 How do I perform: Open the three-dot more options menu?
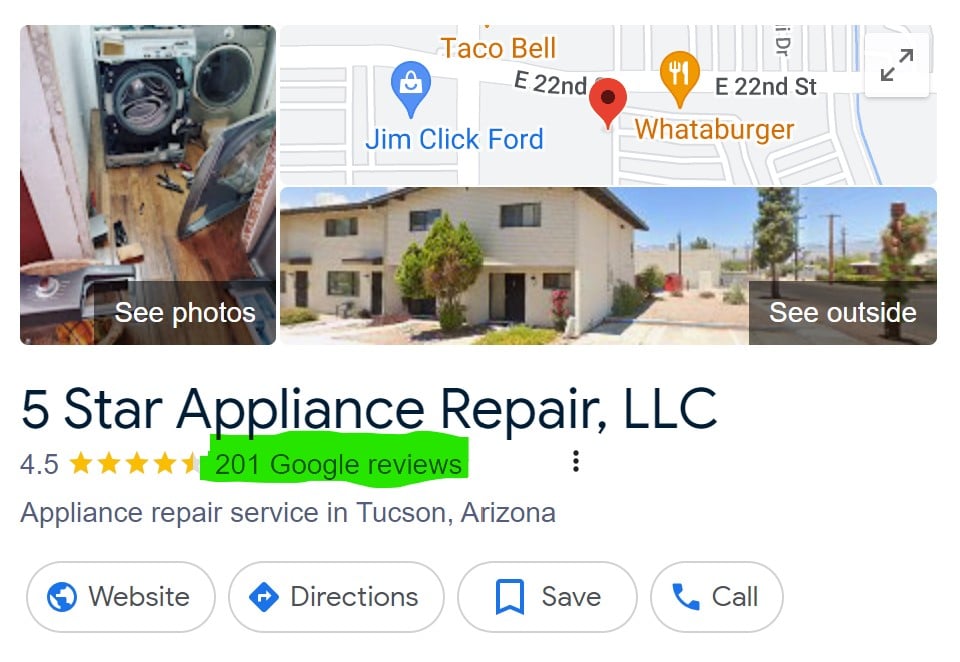coord(576,461)
